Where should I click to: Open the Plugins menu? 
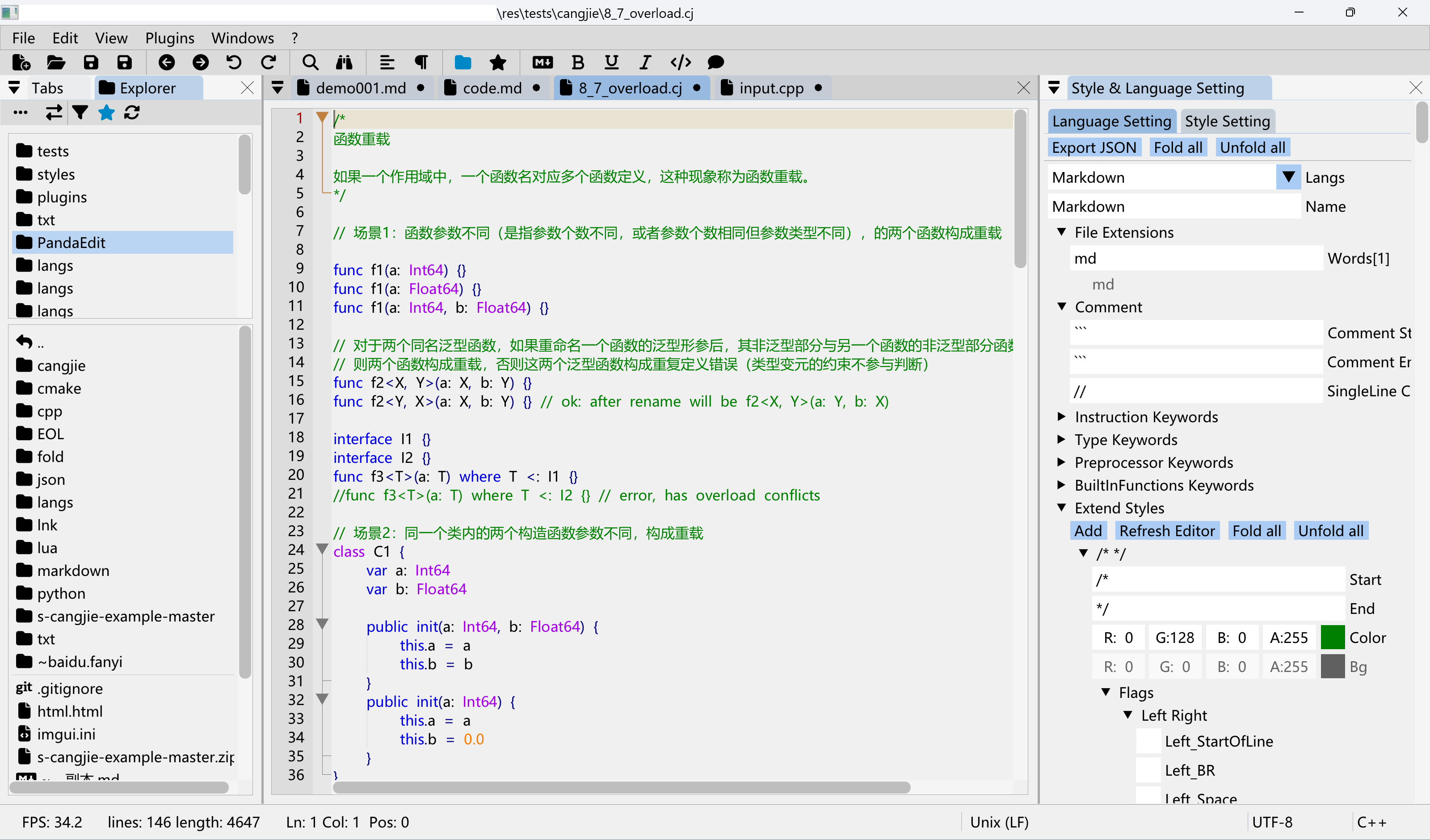click(169, 38)
